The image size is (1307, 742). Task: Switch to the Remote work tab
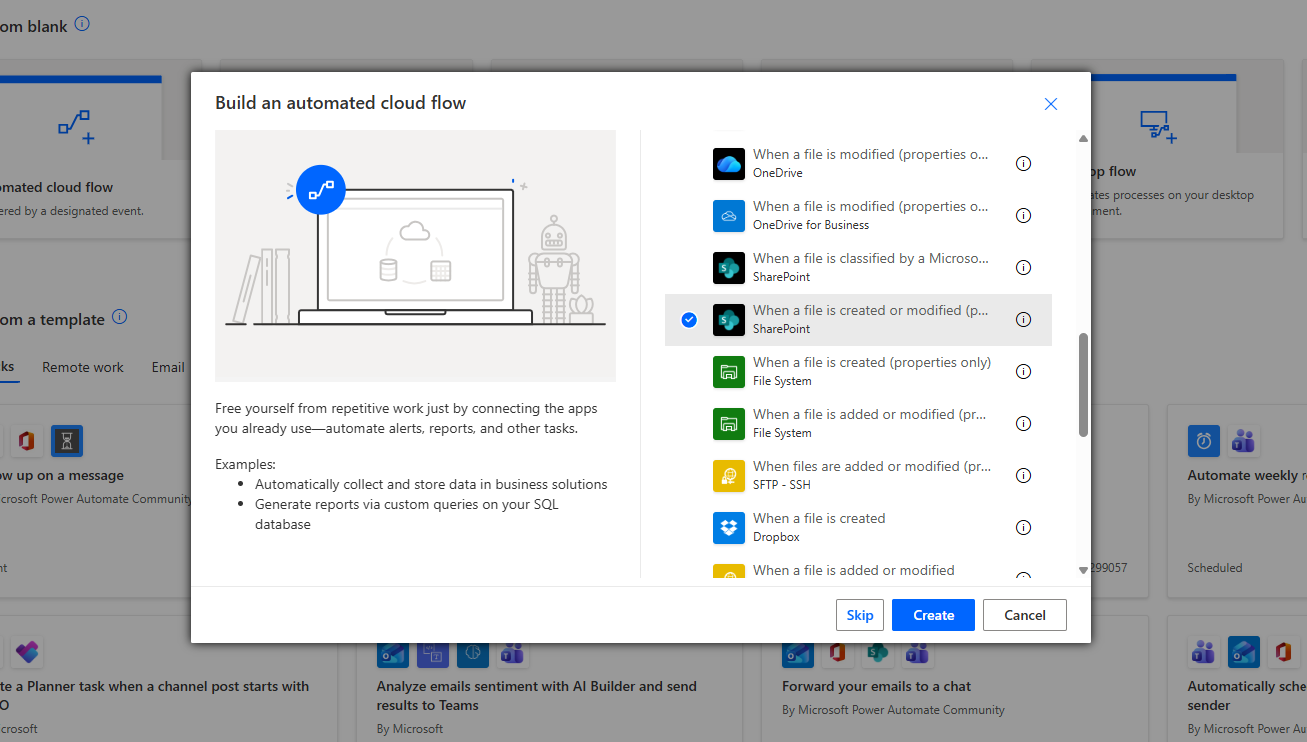point(83,367)
